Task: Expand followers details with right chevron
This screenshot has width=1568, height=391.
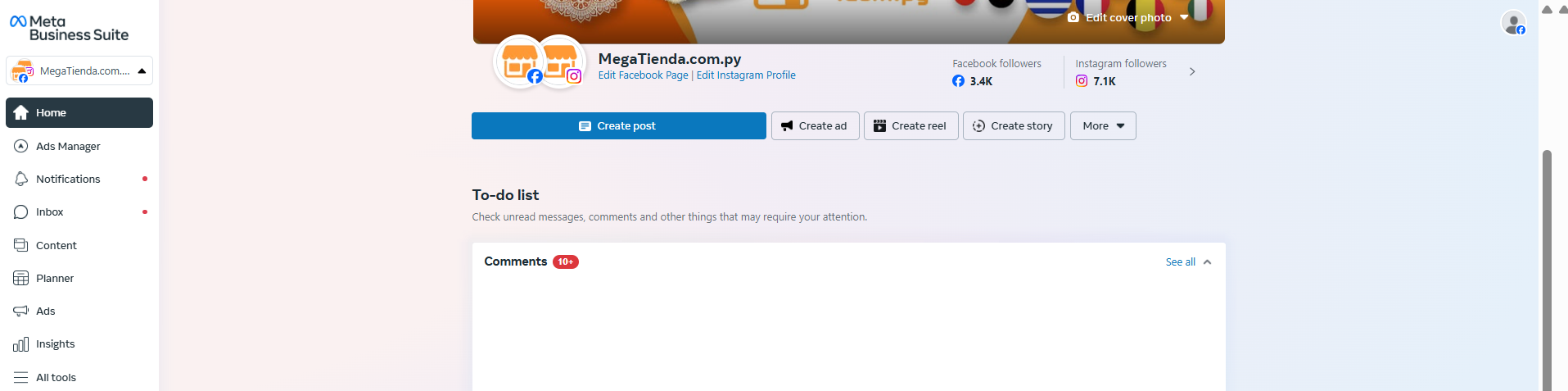Action: pyautogui.click(x=1192, y=71)
